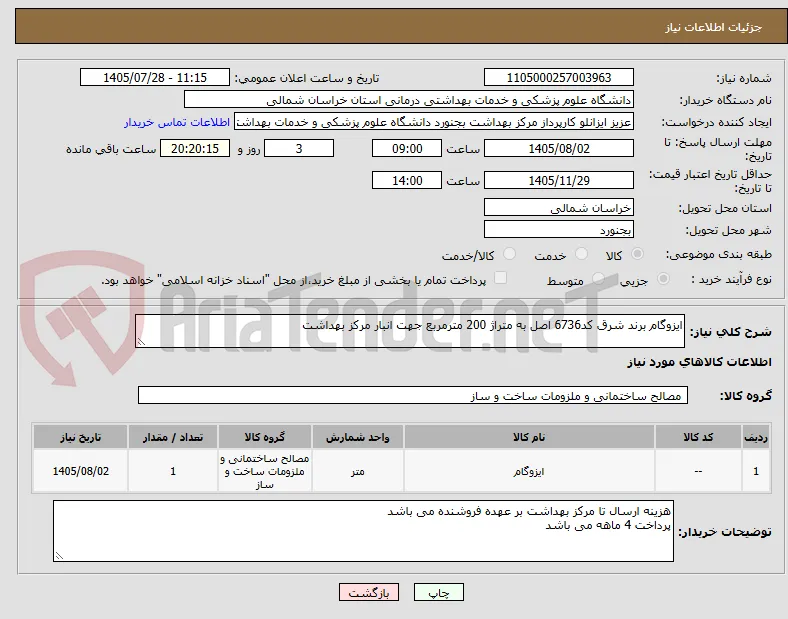The image size is (788, 619).
Task: Click the بازگشت (back) button
Action: click(x=369, y=592)
